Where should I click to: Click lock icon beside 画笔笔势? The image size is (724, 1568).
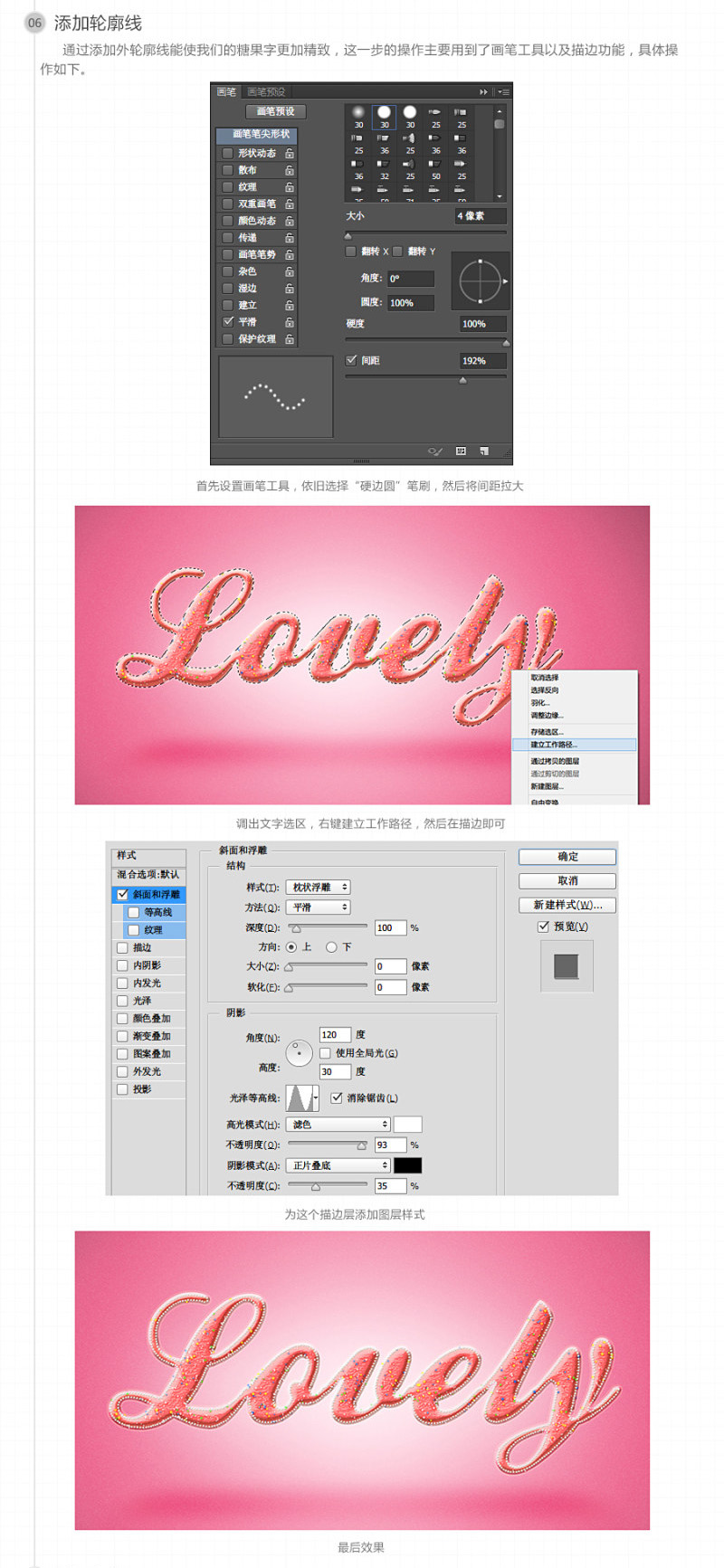290,254
